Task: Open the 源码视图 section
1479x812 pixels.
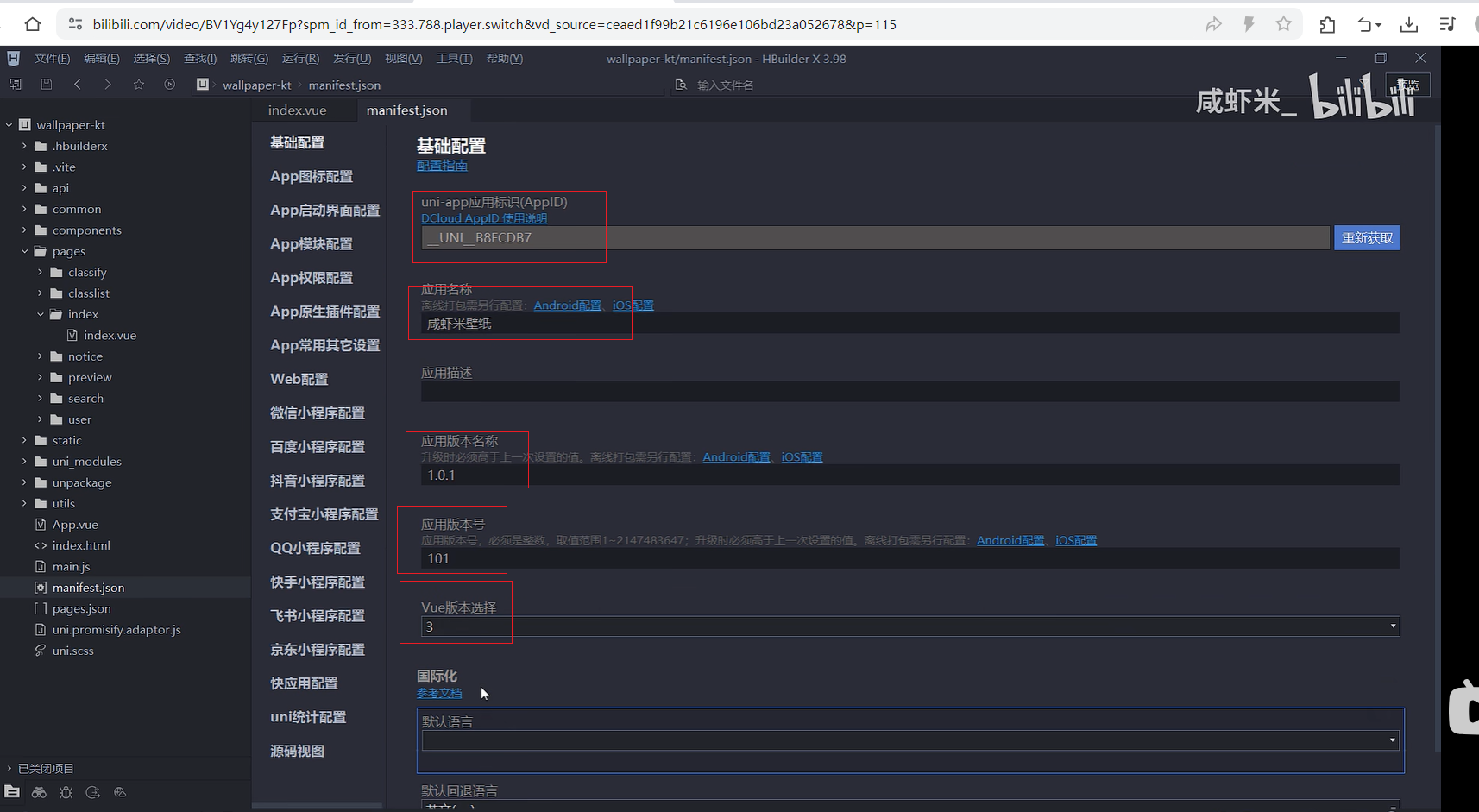Action: point(297,751)
